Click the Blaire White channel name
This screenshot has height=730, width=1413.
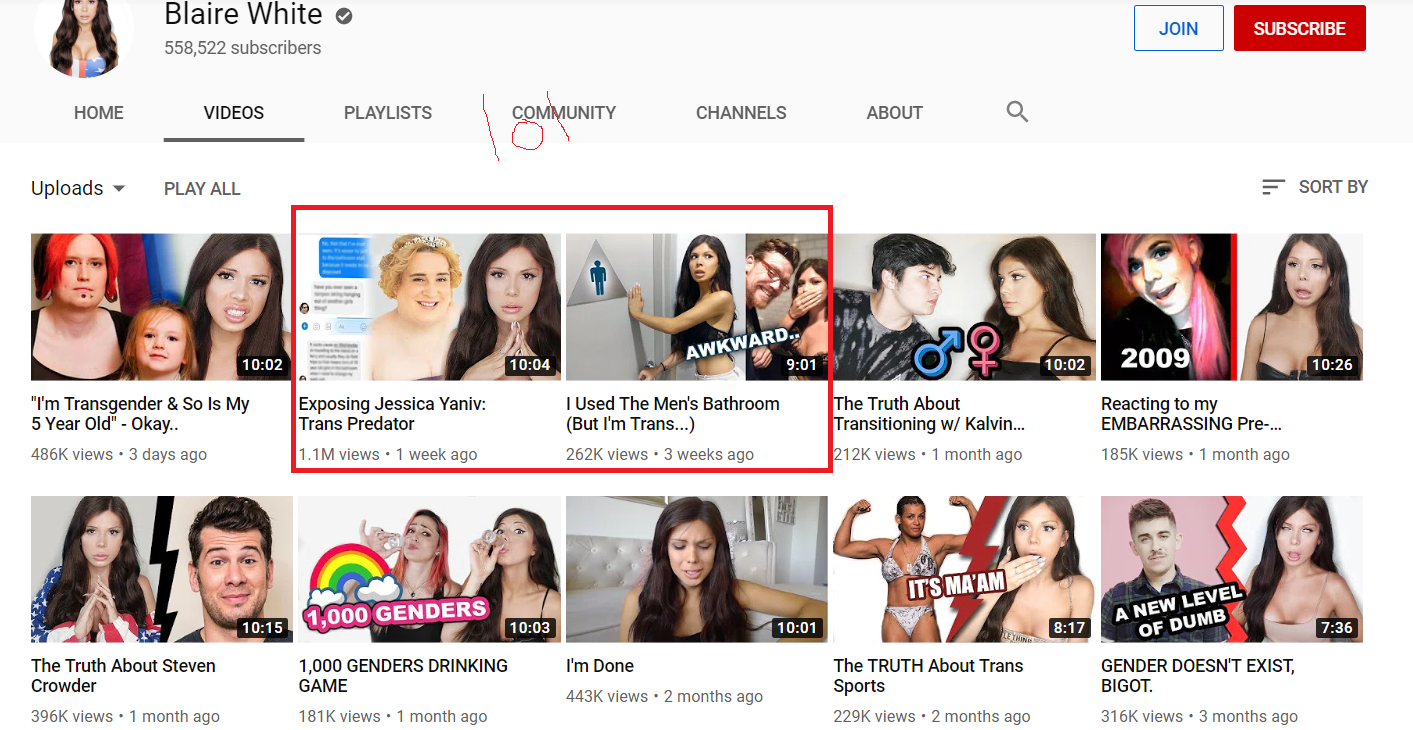(243, 15)
